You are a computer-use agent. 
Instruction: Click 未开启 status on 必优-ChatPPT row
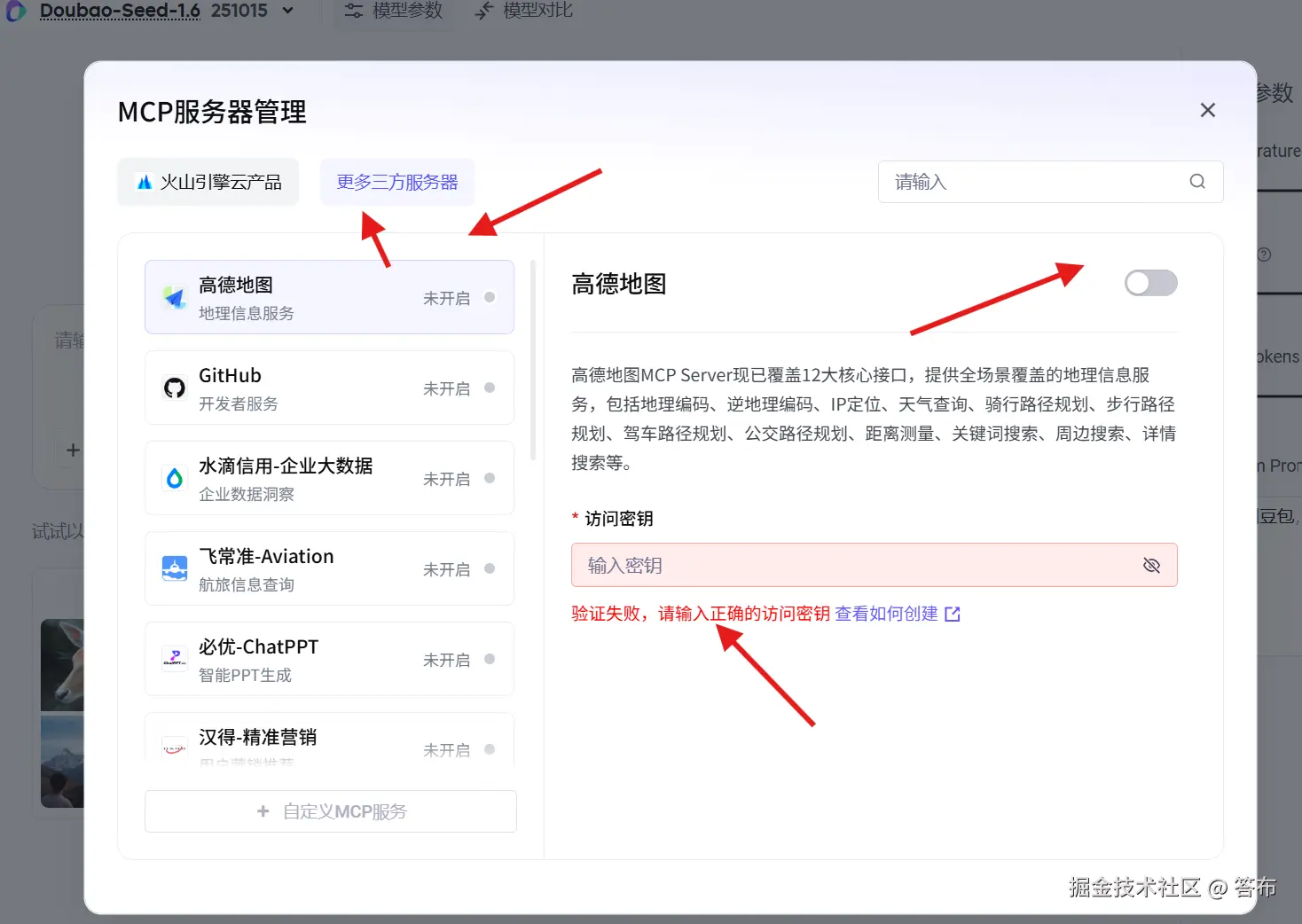coord(446,660)
